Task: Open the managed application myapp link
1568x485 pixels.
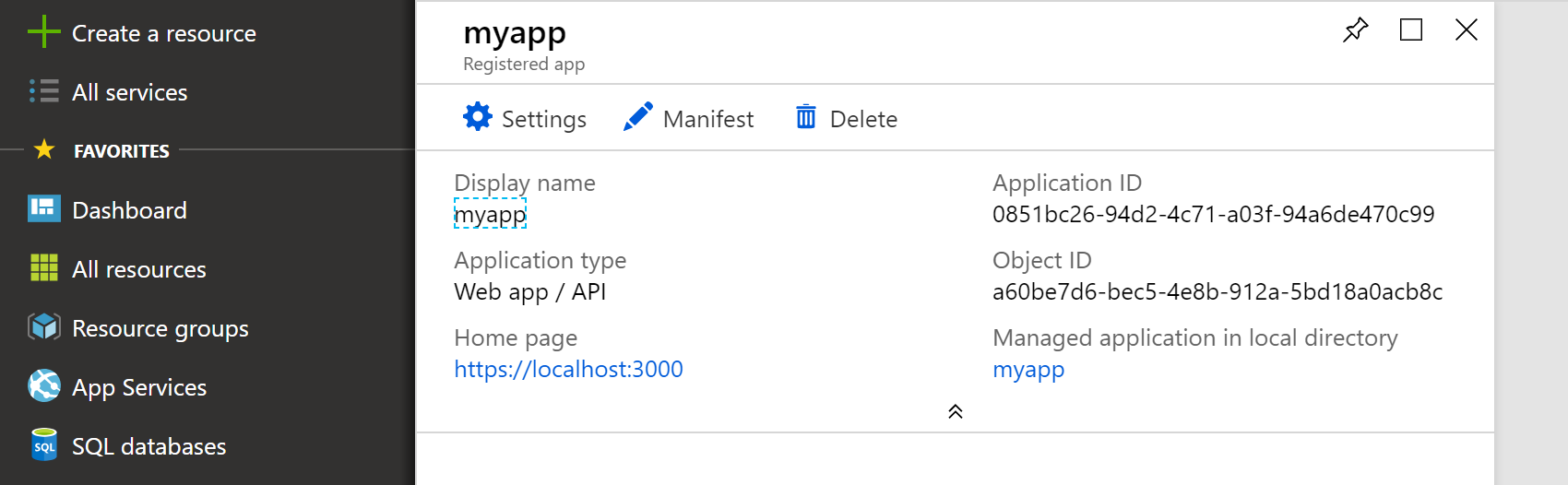Action: [1028, 370]
